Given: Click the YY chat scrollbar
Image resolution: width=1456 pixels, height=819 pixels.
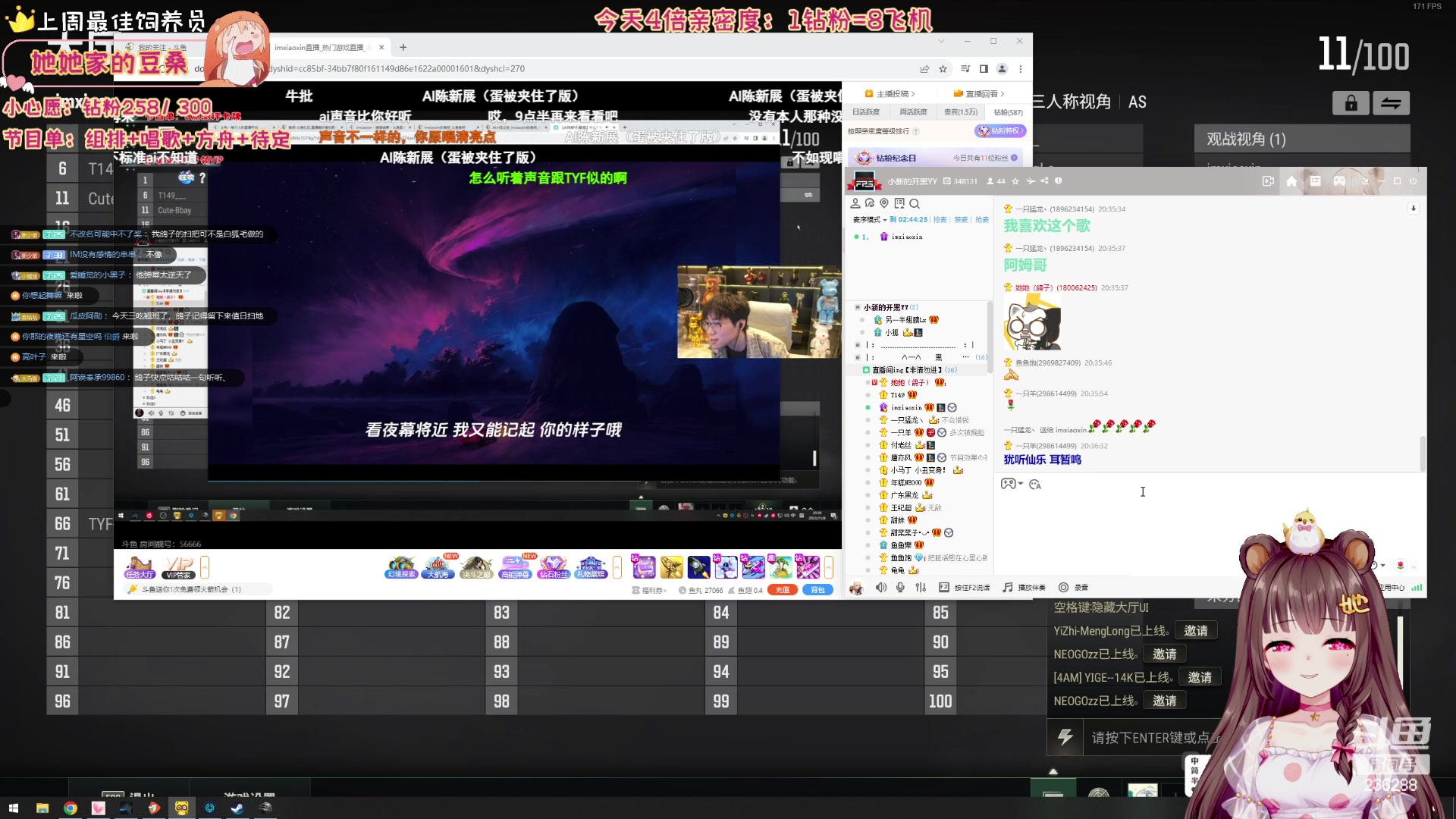Looking at the screenshot, I should (1423, 453).
